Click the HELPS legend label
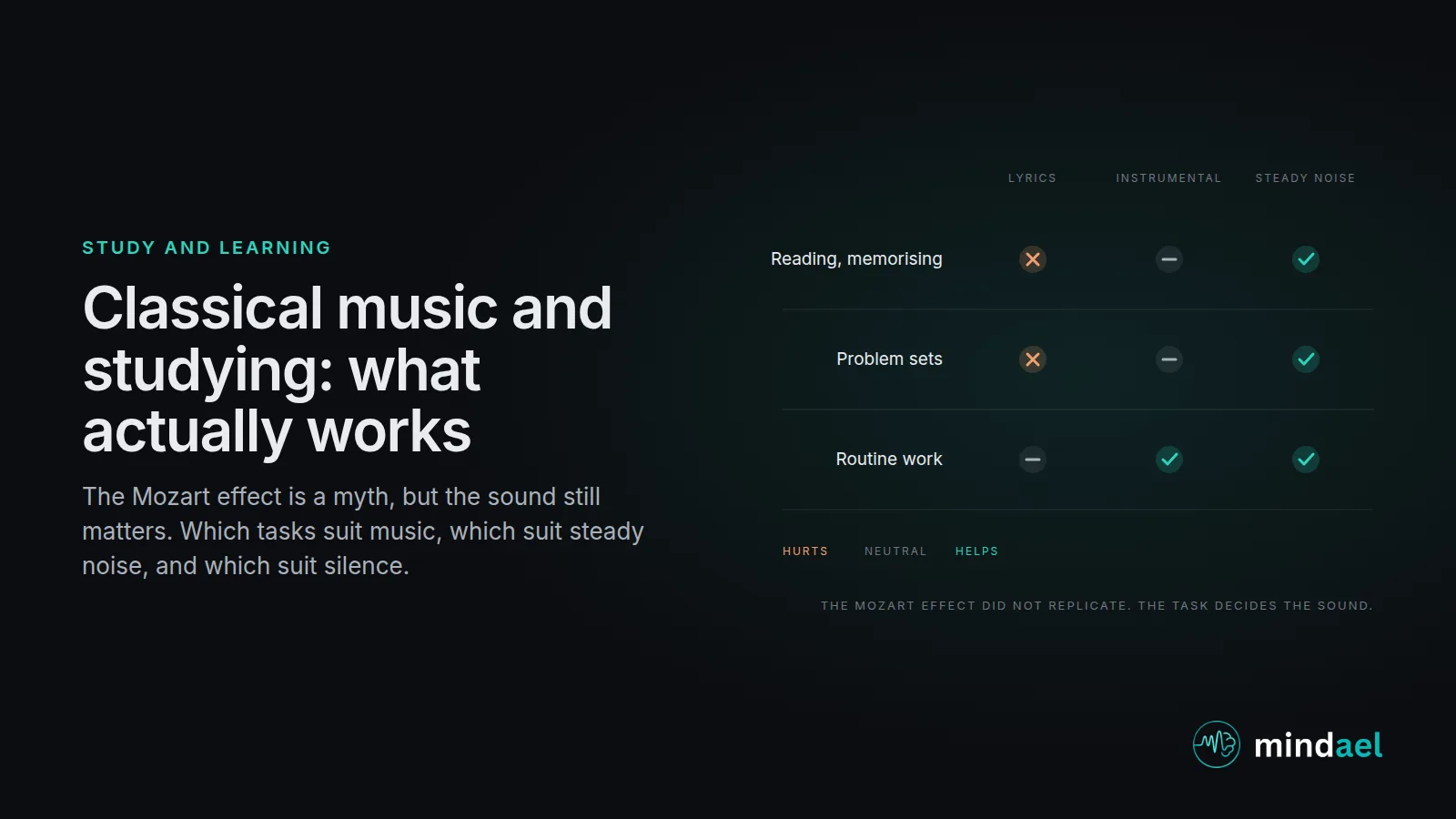 point(976,551)
